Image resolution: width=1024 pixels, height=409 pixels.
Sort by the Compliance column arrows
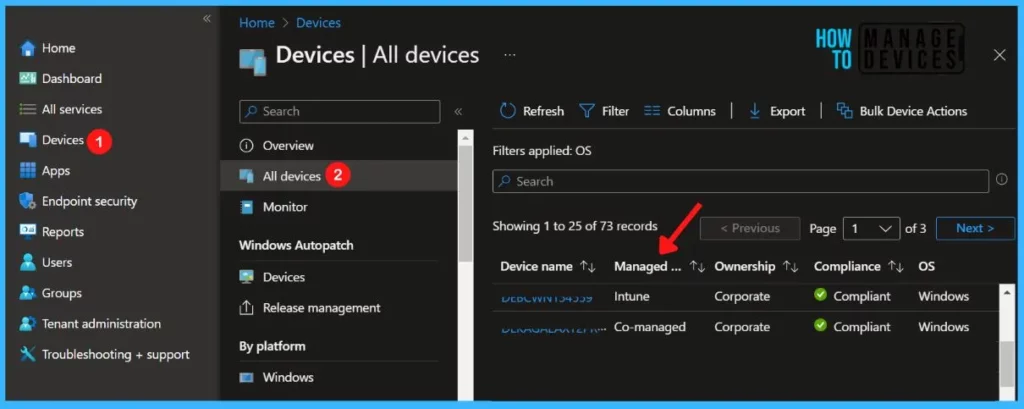pos(896,267)
